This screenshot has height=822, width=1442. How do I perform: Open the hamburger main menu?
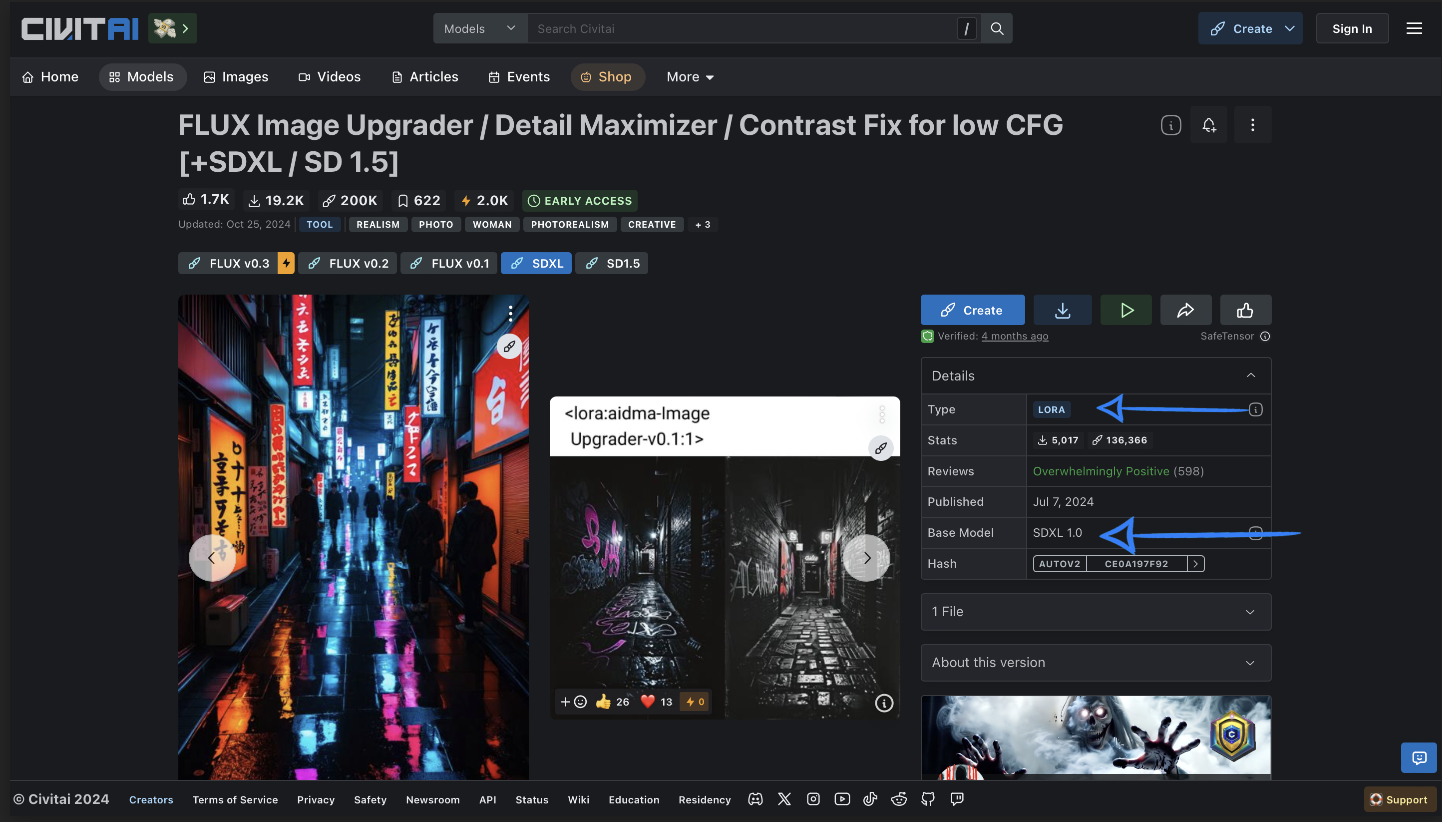[1414, 29]
